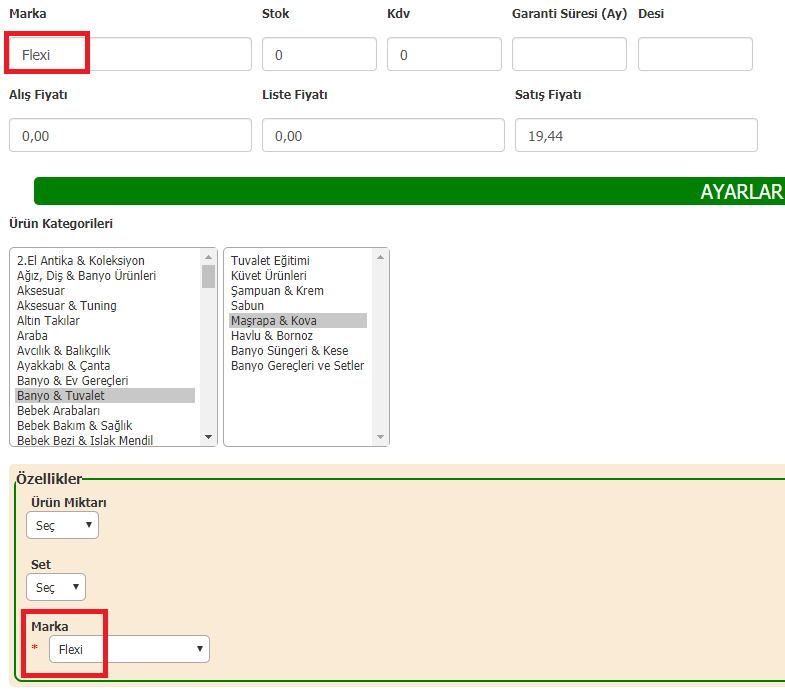
Task: Open the Ürün Miktarı dropdown
Action: click(x=63, y=525)
